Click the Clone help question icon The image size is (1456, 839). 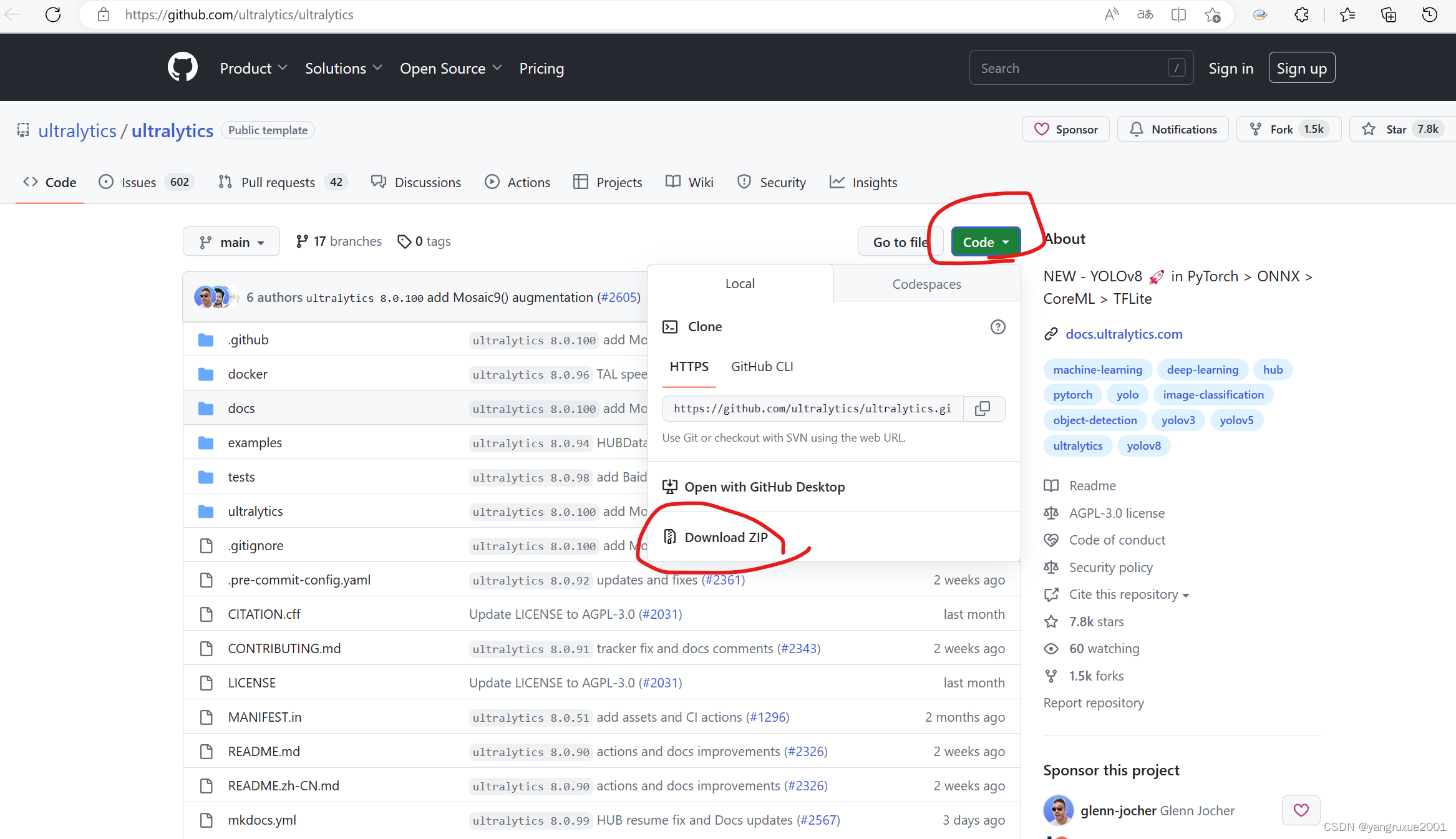pyautogui.click(x=997, y=327)
